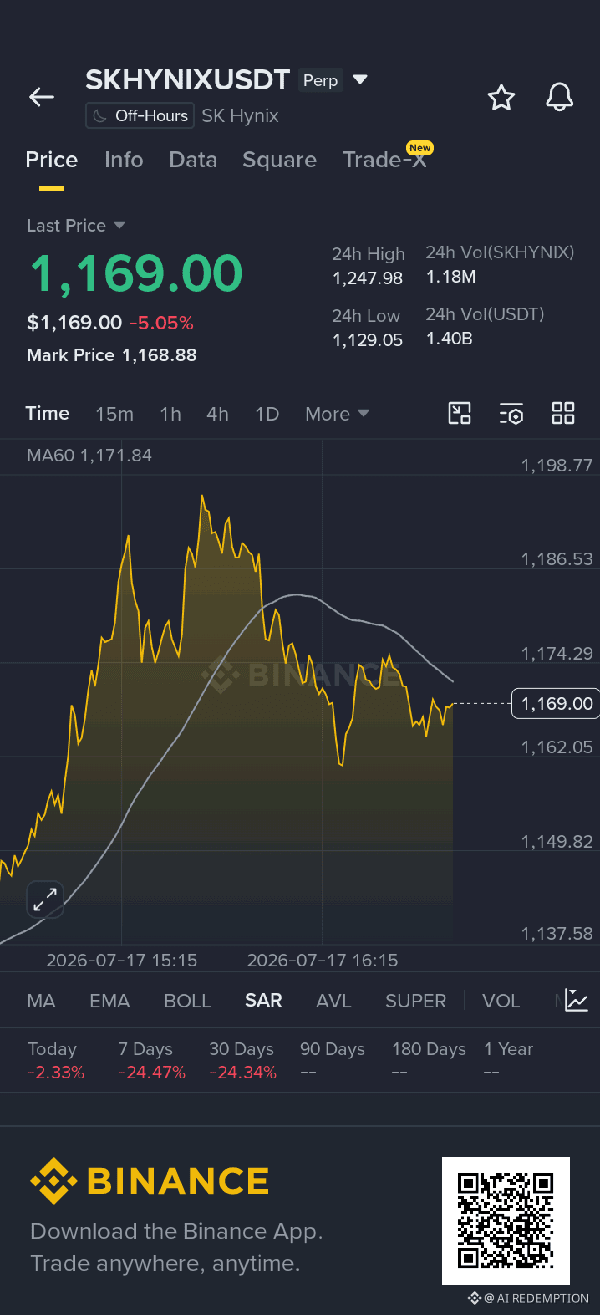Open price alert bell icon

coord(559,97)
